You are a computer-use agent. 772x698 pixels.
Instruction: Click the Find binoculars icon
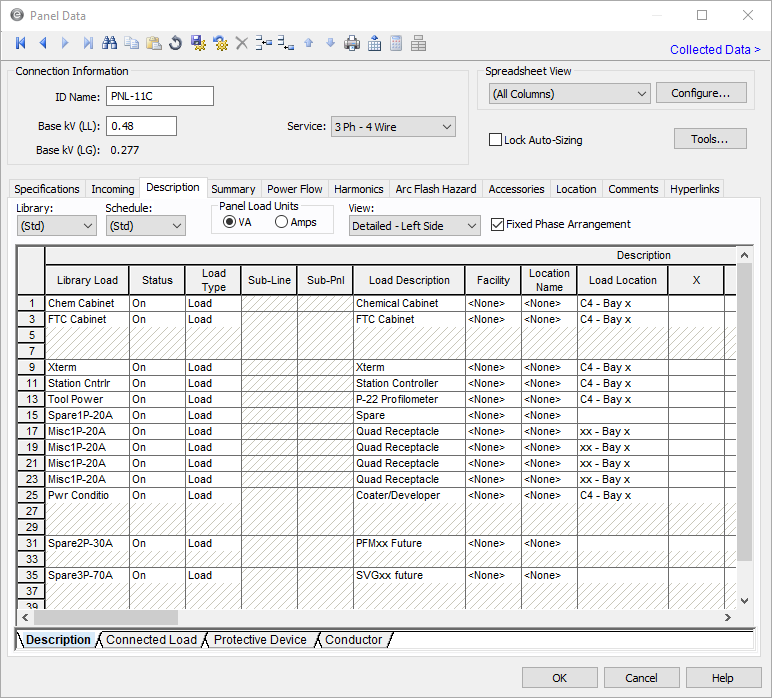click(x=110, y=43)
